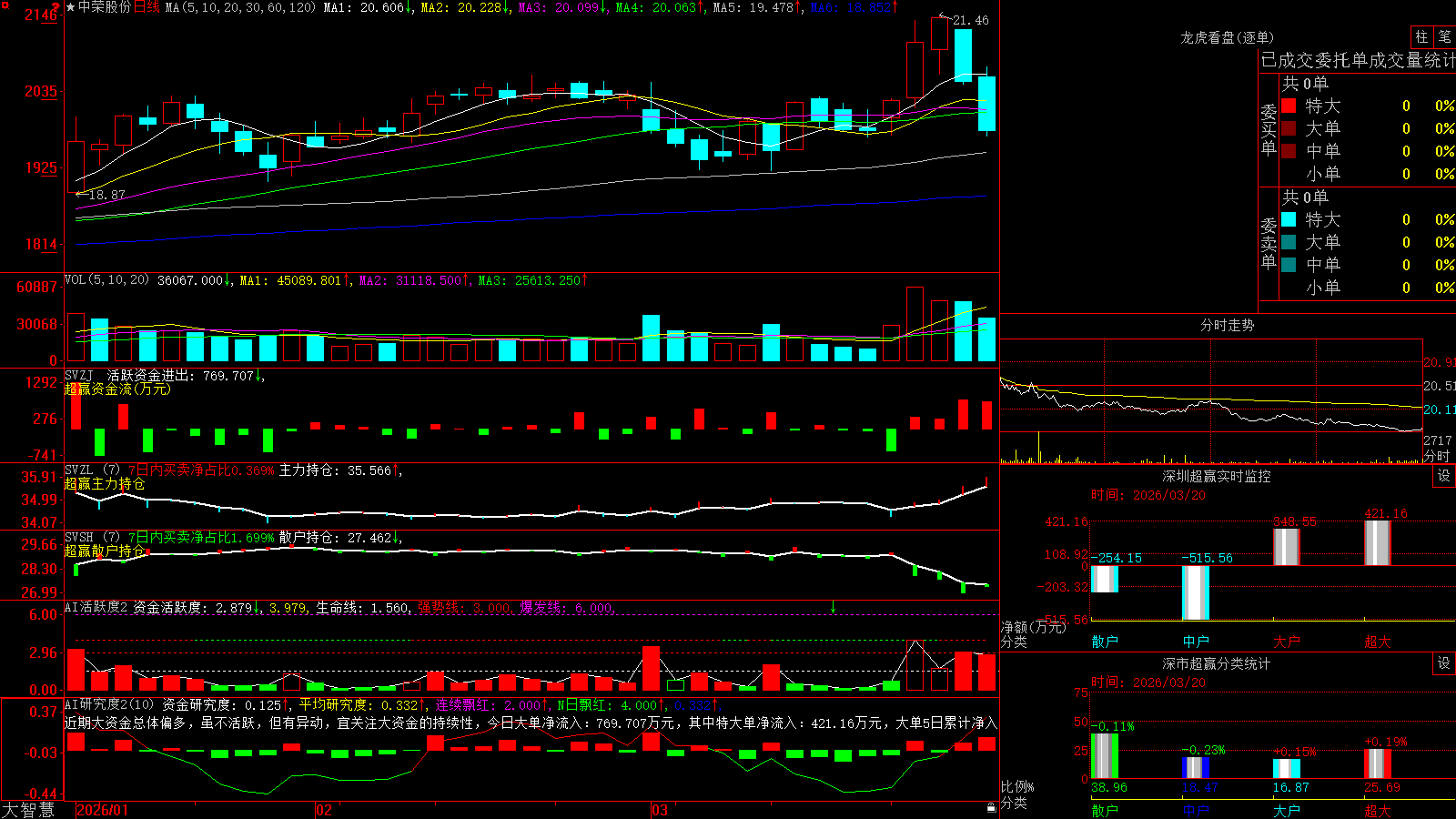The image size is (1456, 819).
Task: Click the 日线 period label
Action: click(x=147, y=7)
